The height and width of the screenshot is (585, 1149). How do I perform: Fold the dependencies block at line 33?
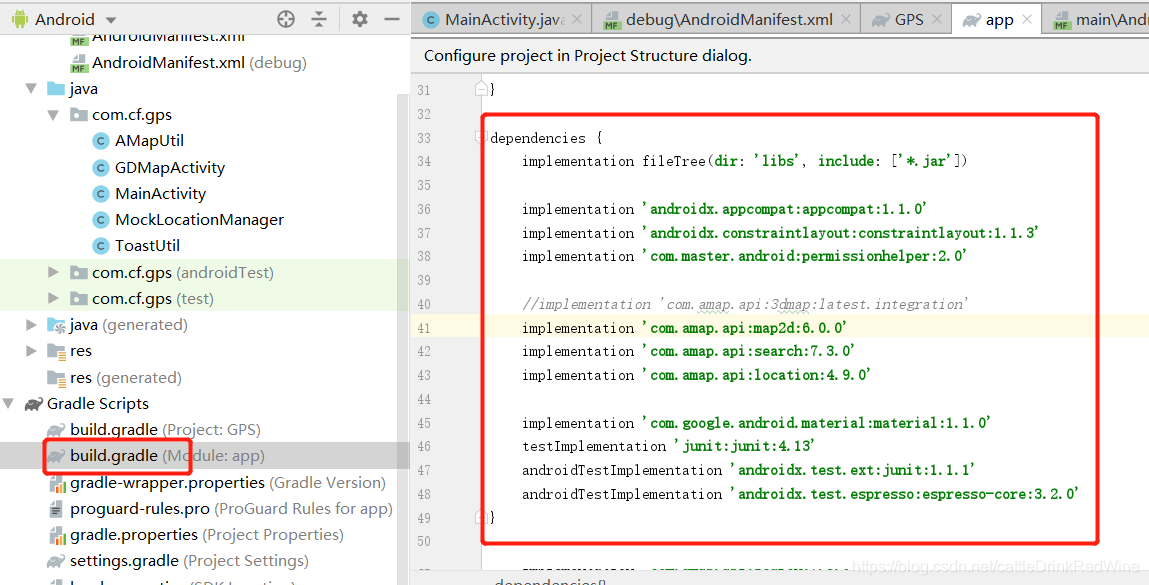pyautogui.click(x=481, y=136)
